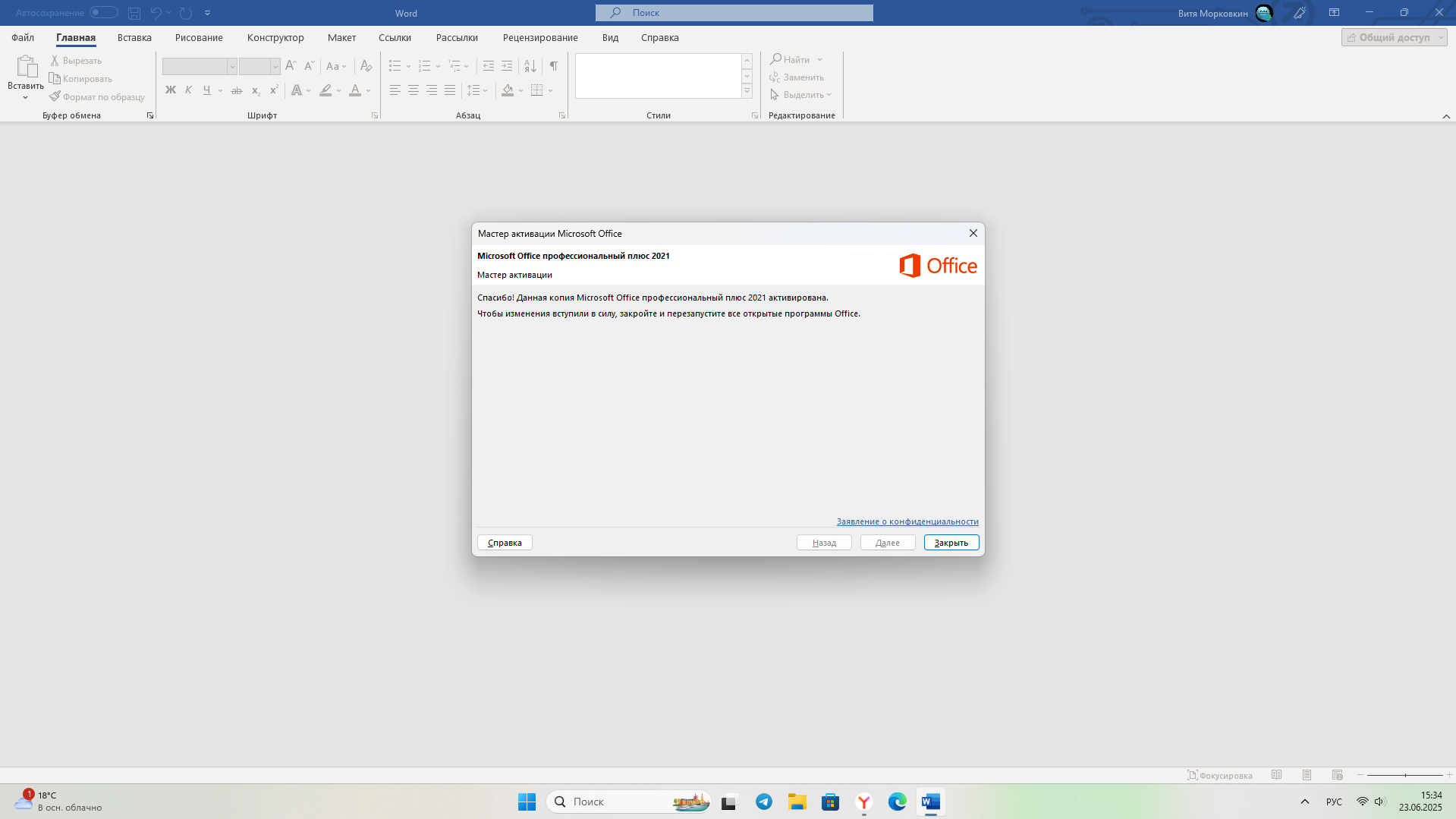Center align text
This screenshot has height=819, width=1456.
coord(414,90)
